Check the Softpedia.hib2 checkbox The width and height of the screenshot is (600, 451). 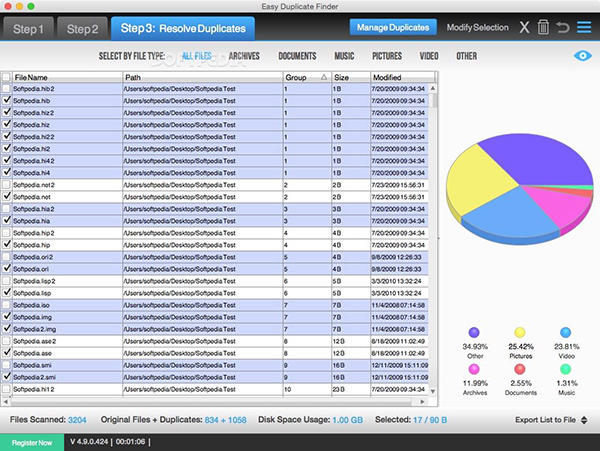click(x=6, y=89)
